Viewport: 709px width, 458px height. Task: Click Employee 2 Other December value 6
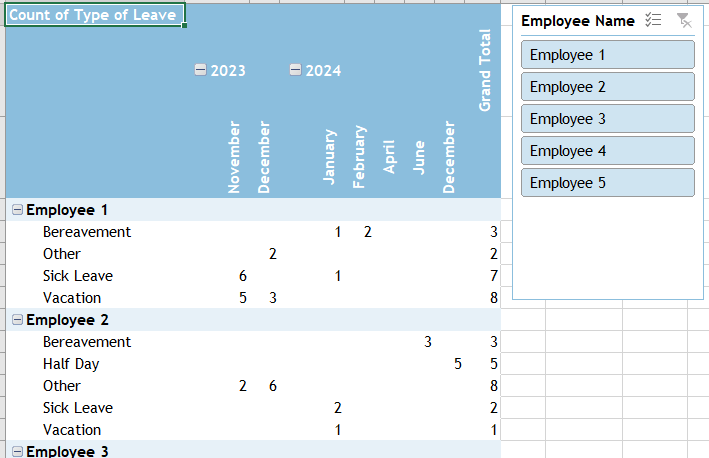click(273, 386)
